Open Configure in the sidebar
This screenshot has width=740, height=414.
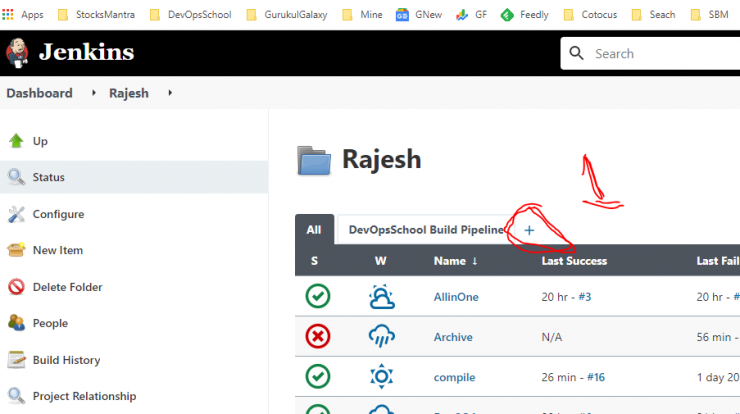(59, 214)
